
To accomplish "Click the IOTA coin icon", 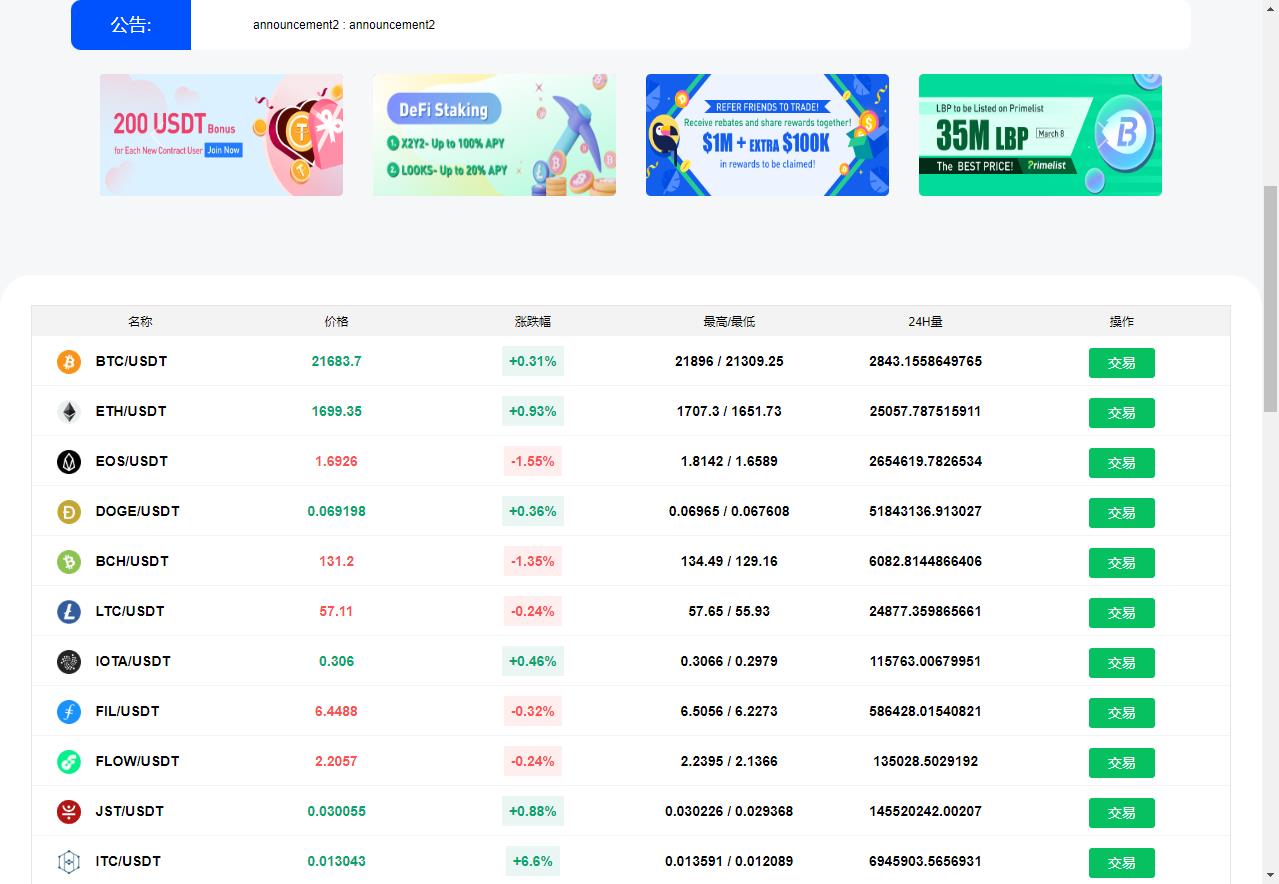I will (x=69, y=662).
